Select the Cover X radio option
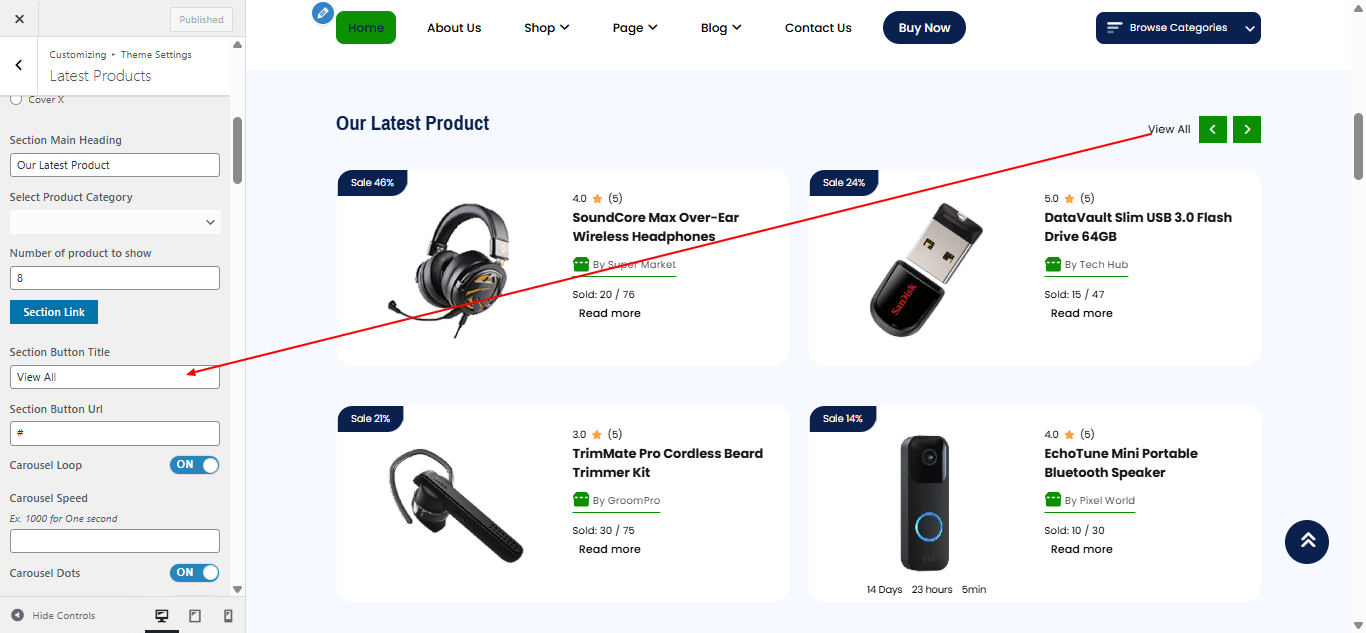1366x633 pixels. (x=16, y=99)
